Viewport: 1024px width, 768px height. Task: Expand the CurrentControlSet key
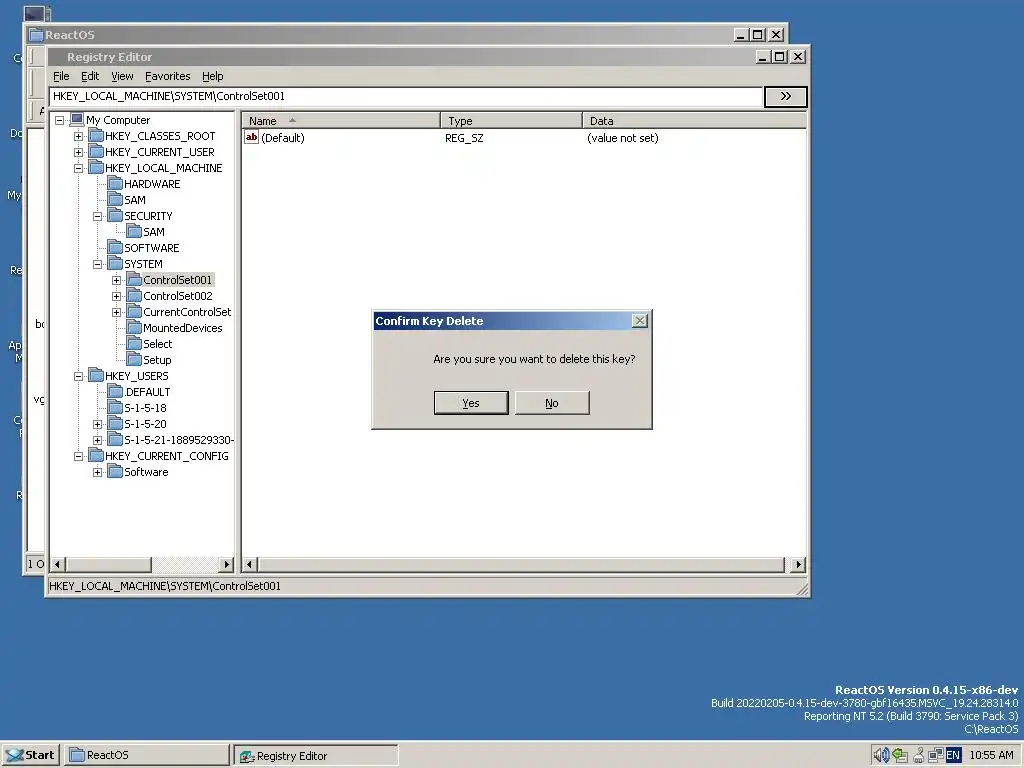116,312
